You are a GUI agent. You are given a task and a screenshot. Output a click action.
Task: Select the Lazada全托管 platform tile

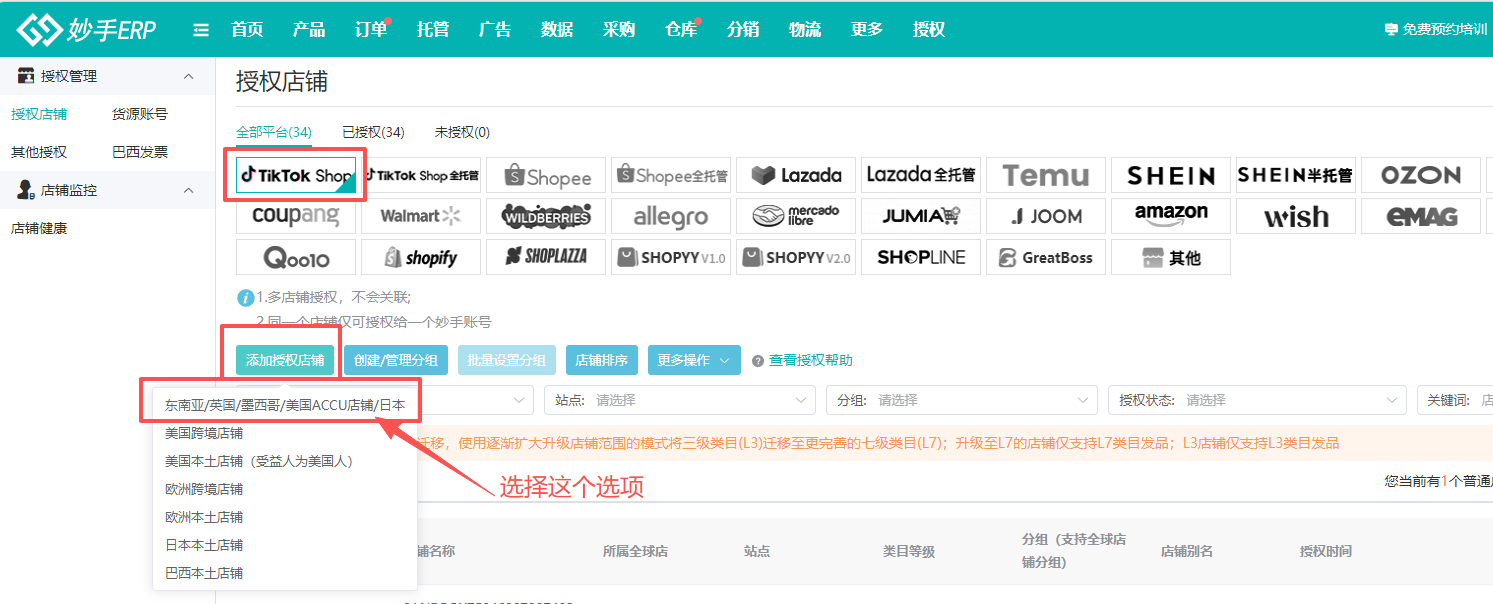point(921,175)
